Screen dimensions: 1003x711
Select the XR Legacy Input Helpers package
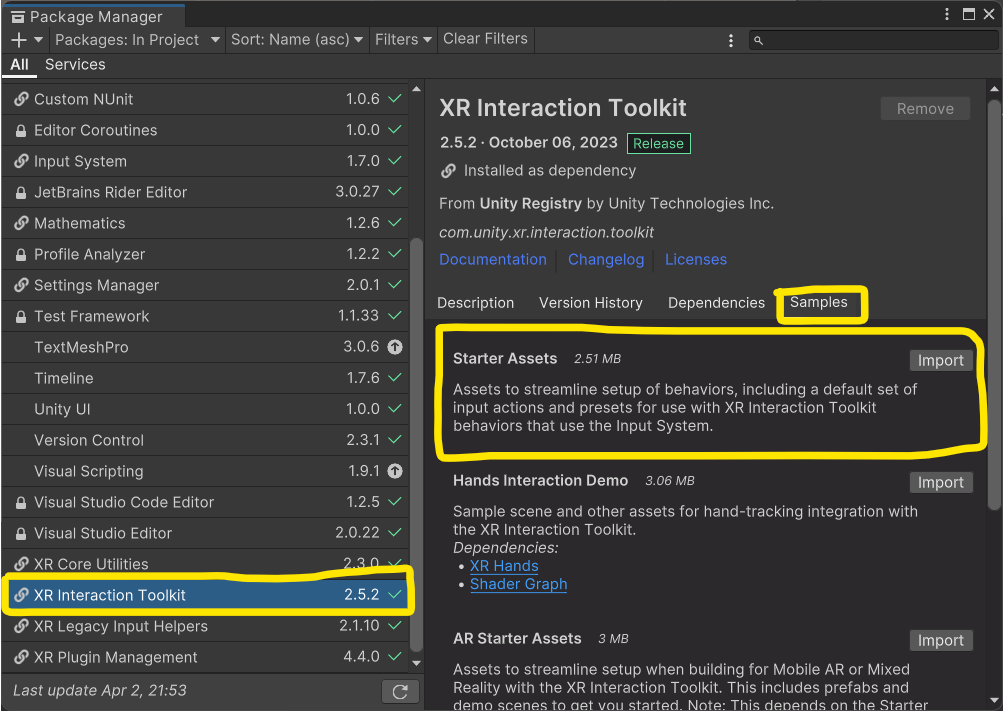coord(205,627)
